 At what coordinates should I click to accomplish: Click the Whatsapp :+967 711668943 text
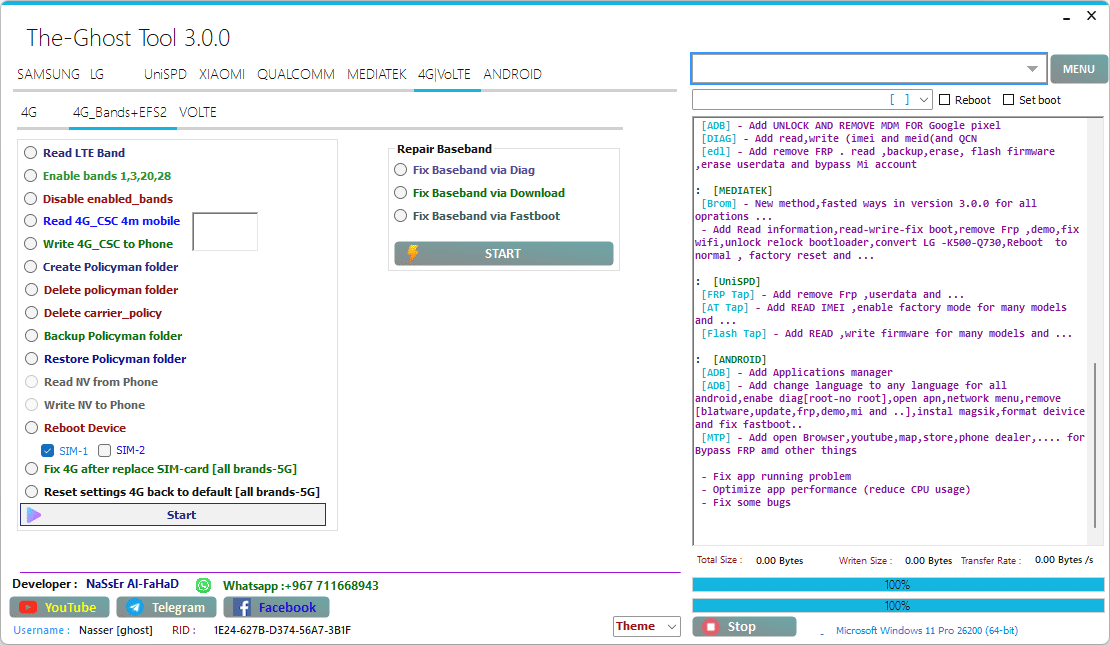(x=301, y=586)
